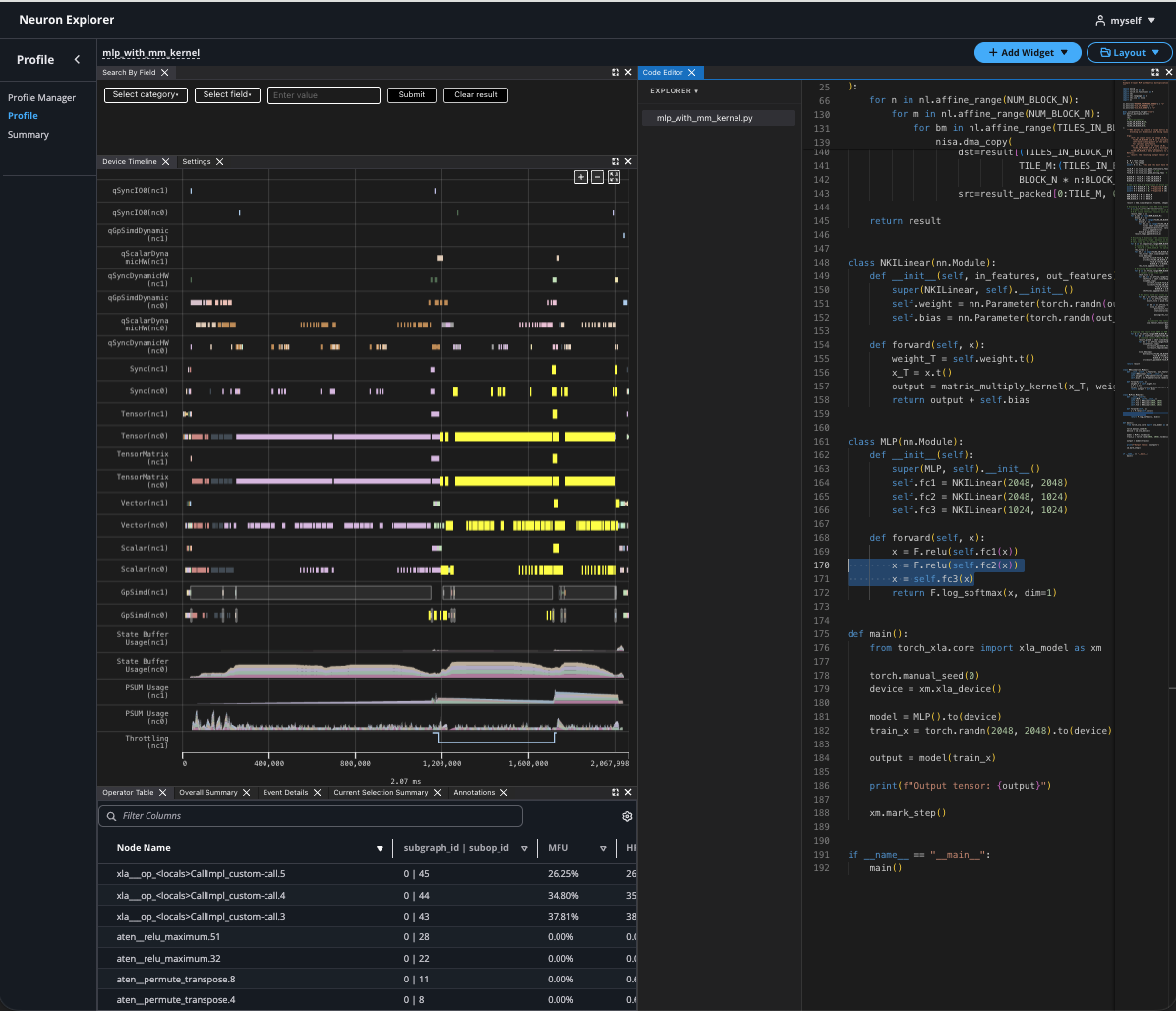
Task: Maximize the Device Timeline panel
Action: (616, 162)
